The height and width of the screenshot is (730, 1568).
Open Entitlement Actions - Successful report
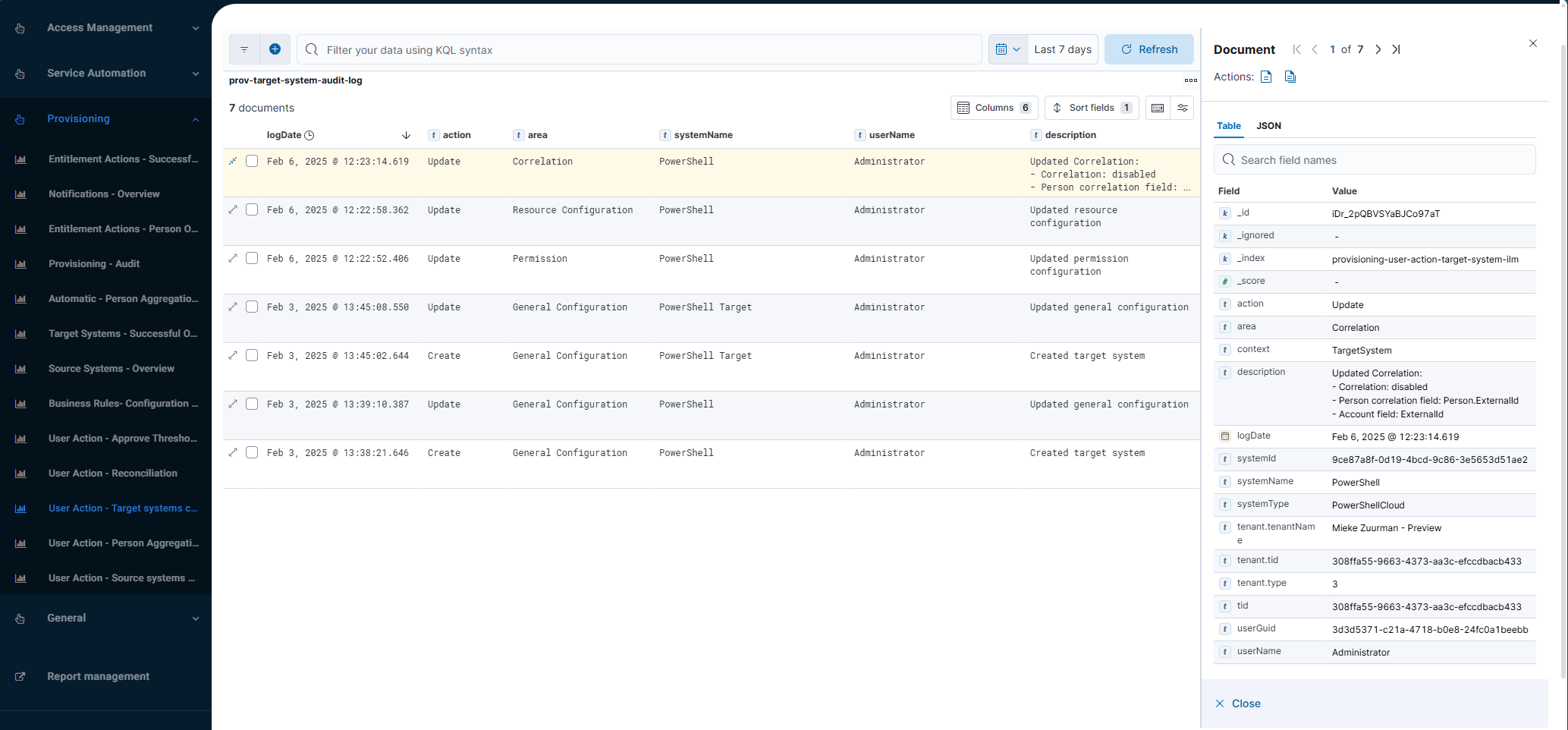[x=124, y=159]
